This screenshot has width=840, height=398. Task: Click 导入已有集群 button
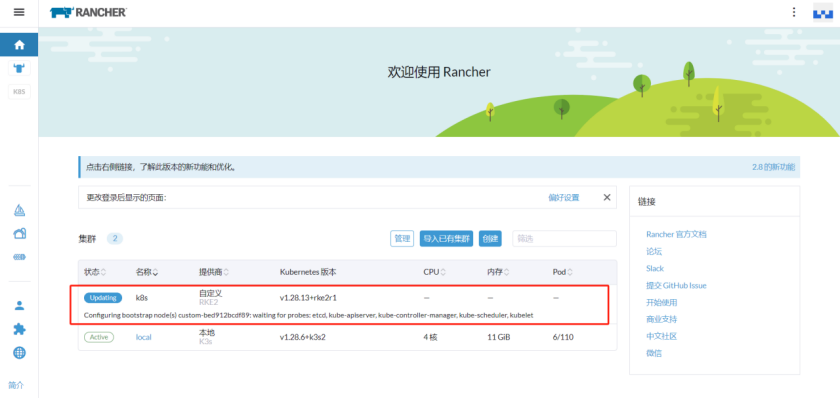tap(446, 239)
